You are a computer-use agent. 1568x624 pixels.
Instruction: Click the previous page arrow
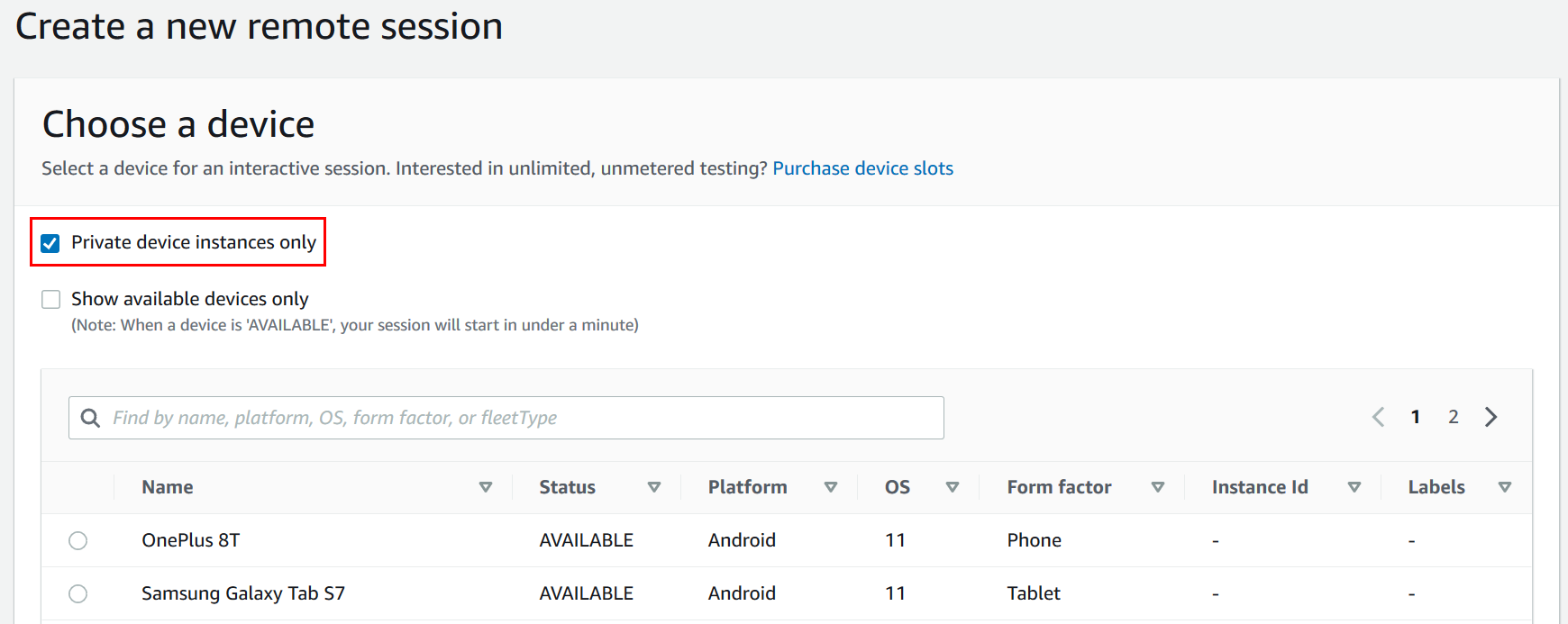point(1378,417)
